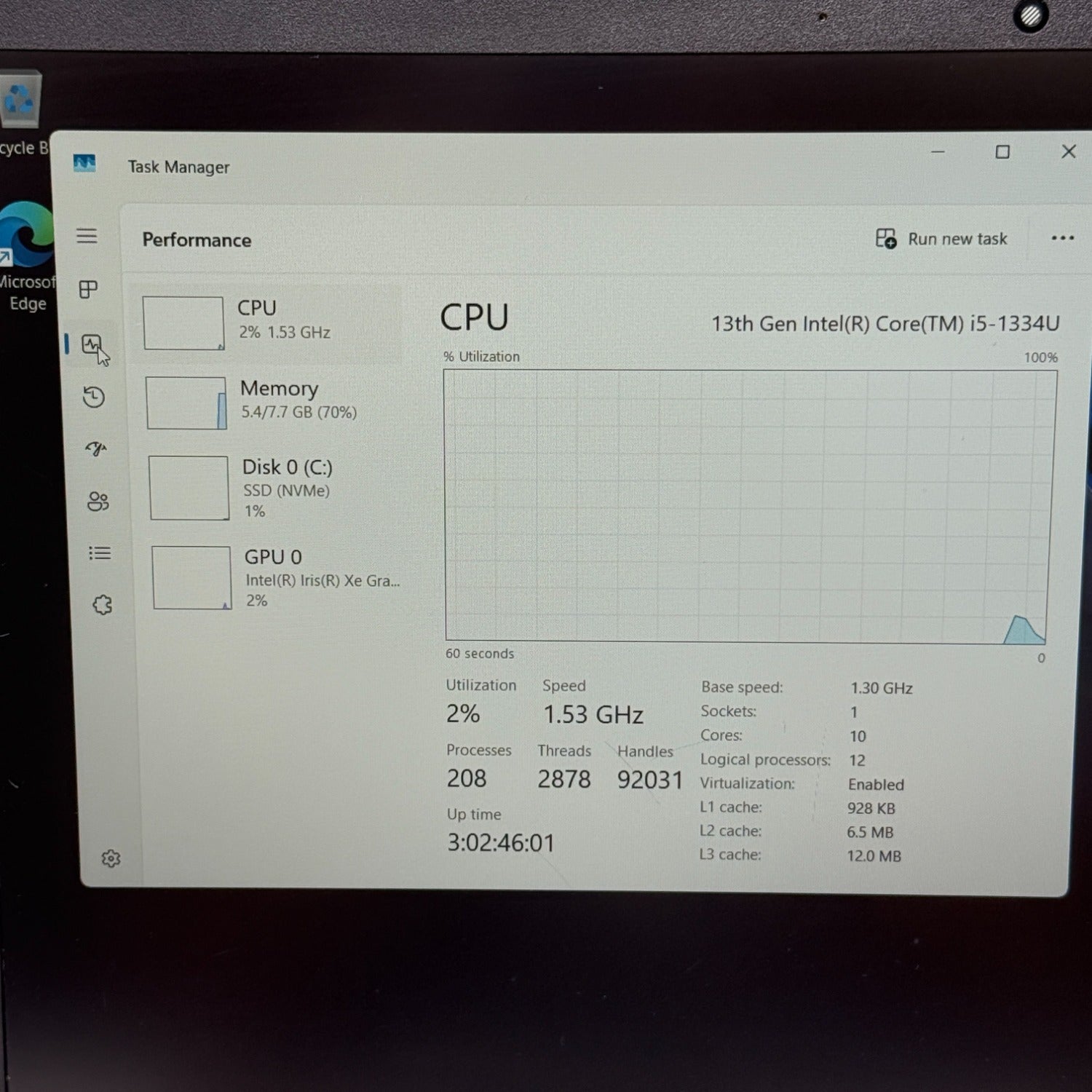Maximize the Task Manager window
This screenshot has height=1092, width=1092.
pyautogui.click(x=1002, y=151)
